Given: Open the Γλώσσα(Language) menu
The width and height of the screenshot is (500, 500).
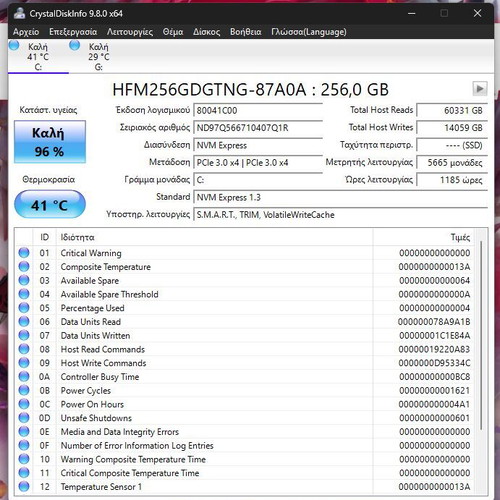Looking at the screenshot, I should (309, 32).
